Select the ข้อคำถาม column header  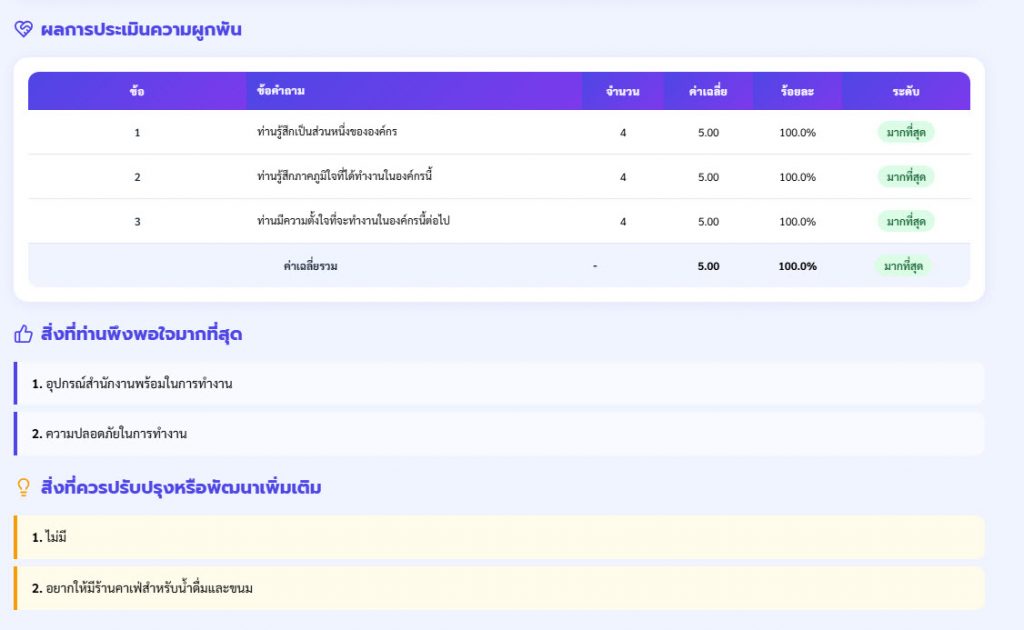tap(281, 92)
